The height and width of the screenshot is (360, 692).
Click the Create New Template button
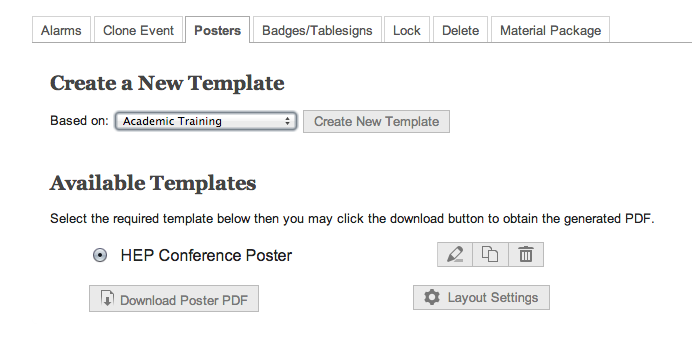[376, 121]
